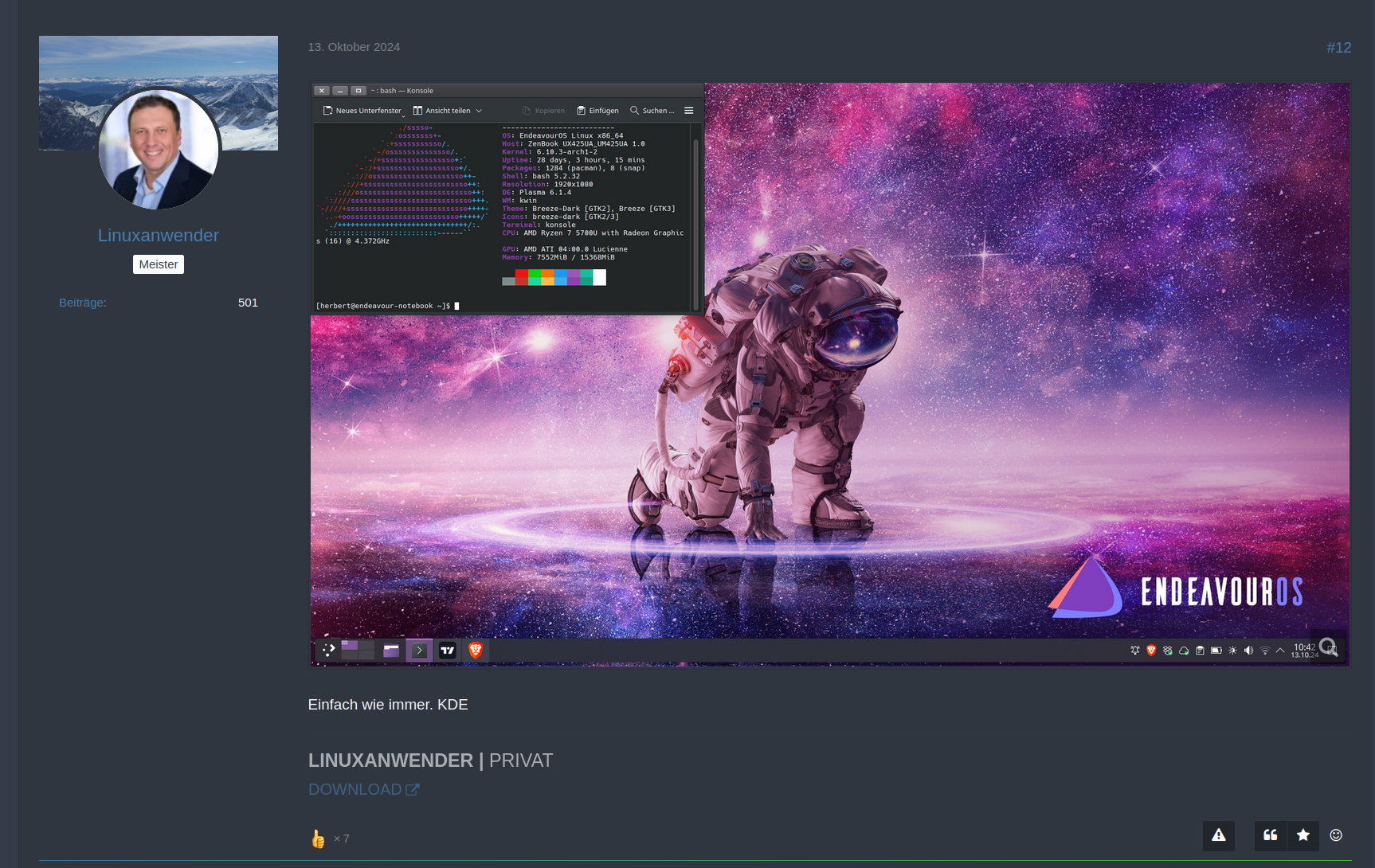Click the star icon below the post
This screenshot has height=868, width=1375.
coord(1303,835)
